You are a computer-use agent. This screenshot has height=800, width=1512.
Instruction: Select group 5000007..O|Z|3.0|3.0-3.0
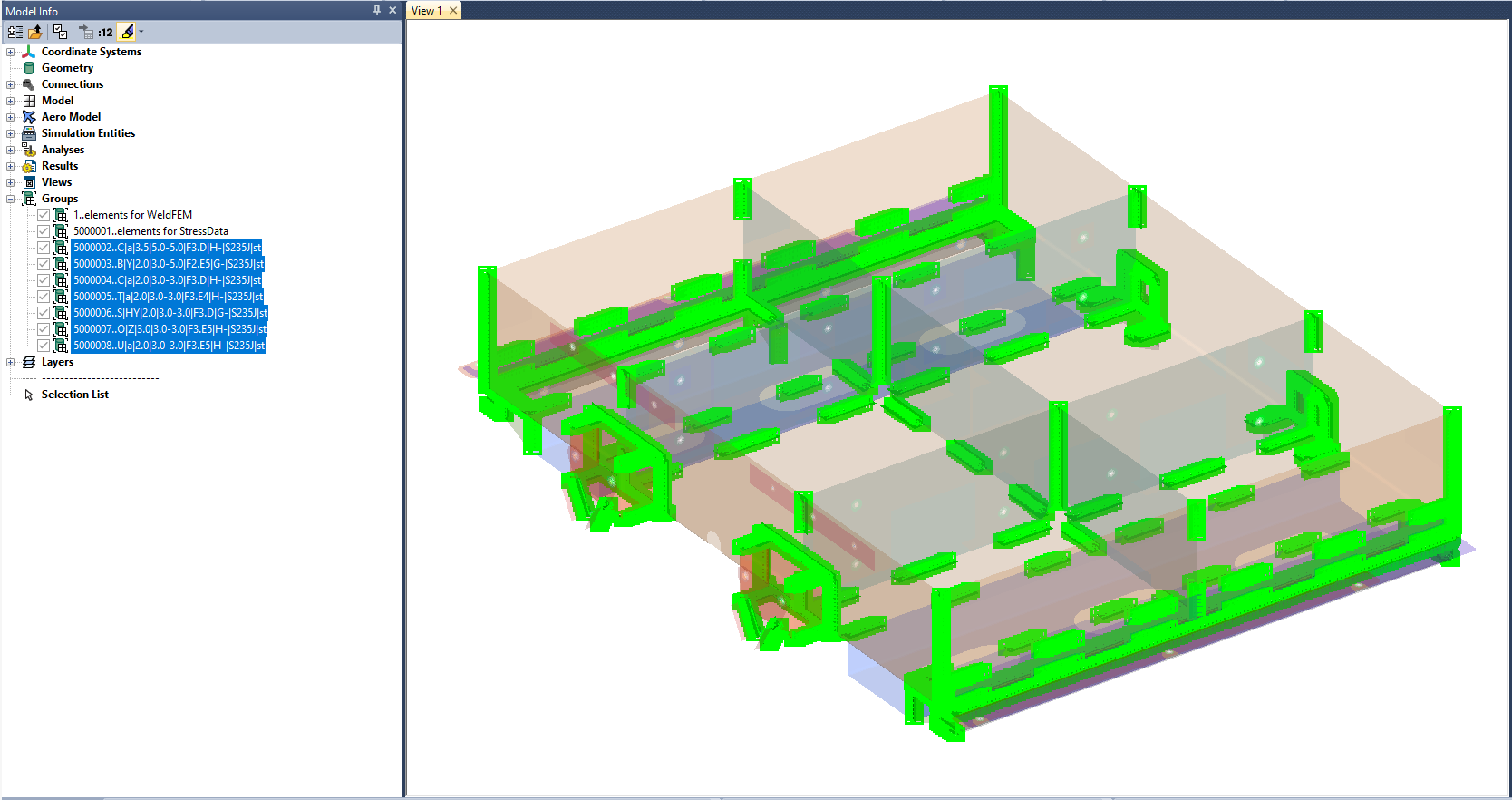(170, 329)
